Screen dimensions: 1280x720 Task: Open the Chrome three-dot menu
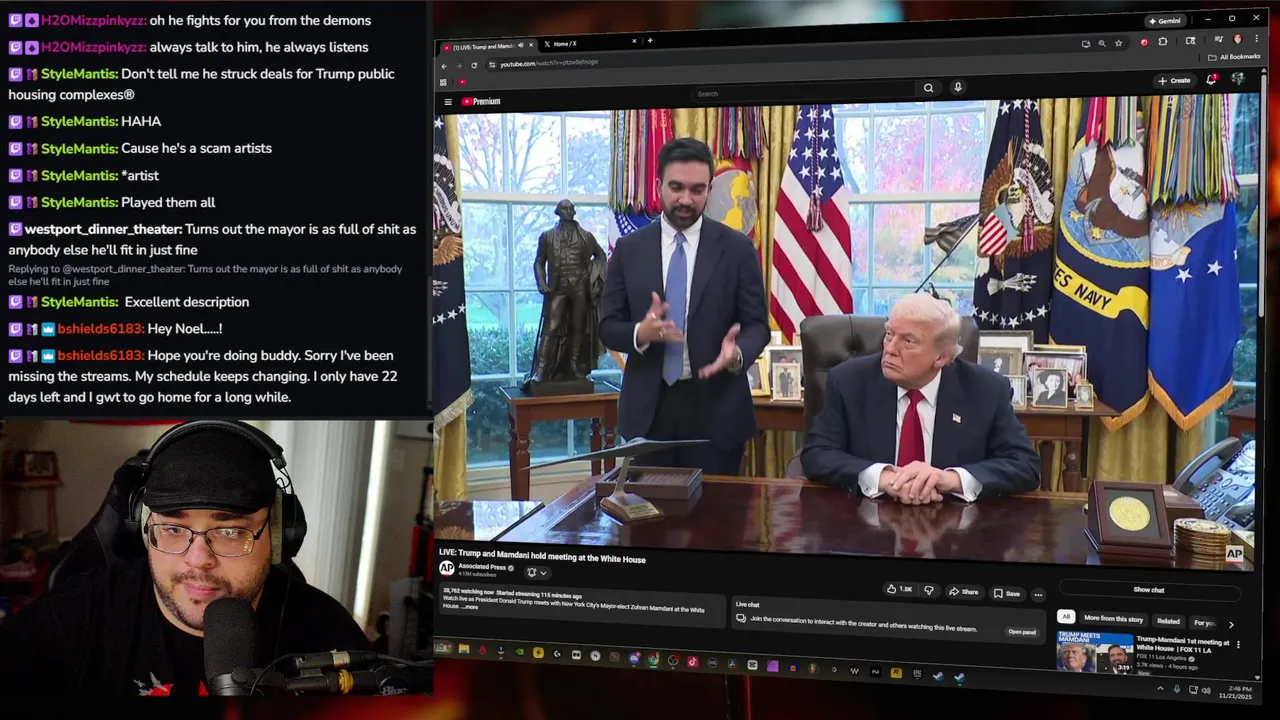(1256, 38)
